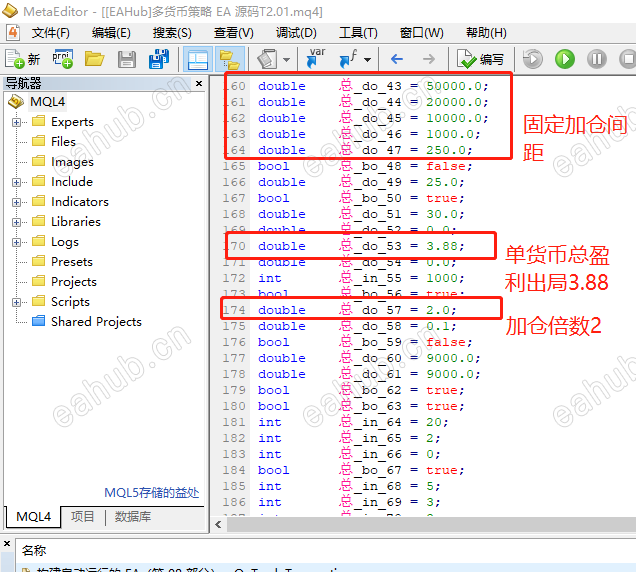Viewport: 636px width, 572px height.
Task: Select the Projects folder
Action: 74,282
